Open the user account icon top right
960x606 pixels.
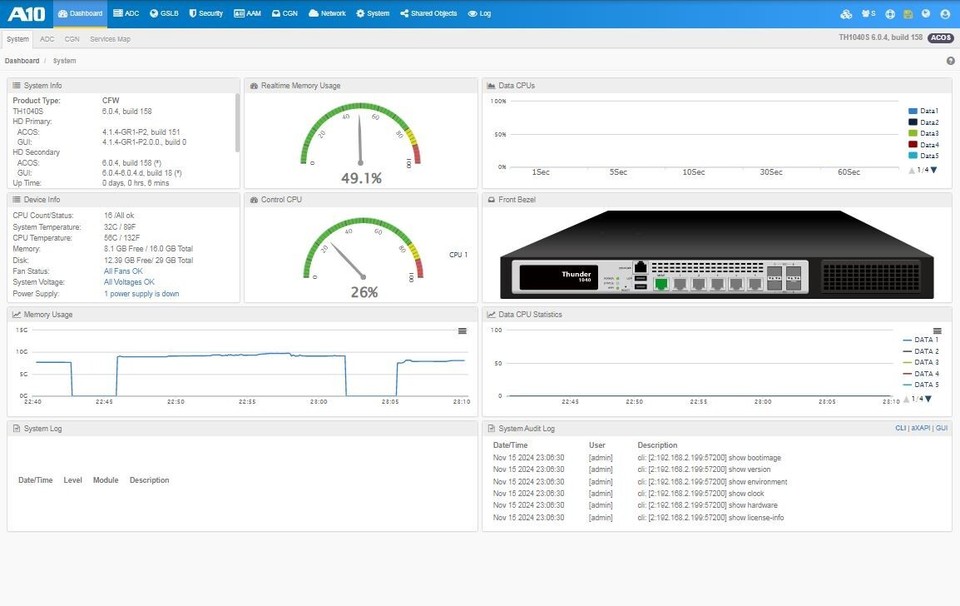(x=945, y=13)
